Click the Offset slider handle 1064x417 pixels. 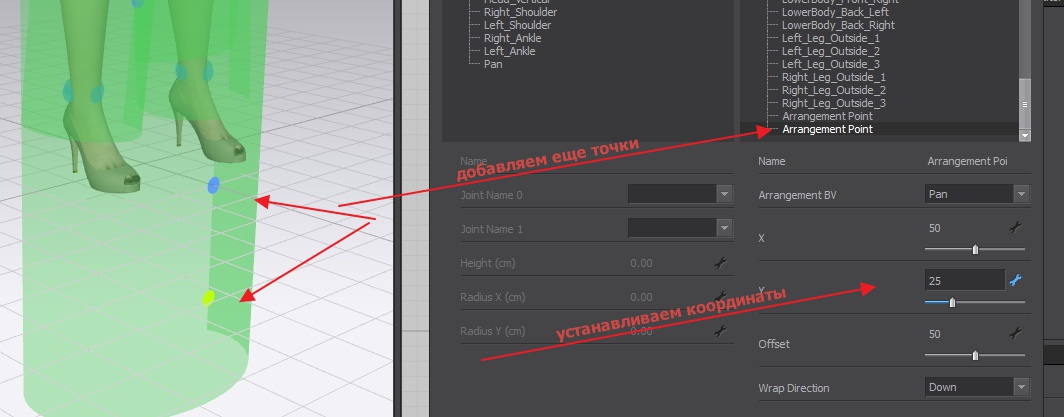coord(975,355)
